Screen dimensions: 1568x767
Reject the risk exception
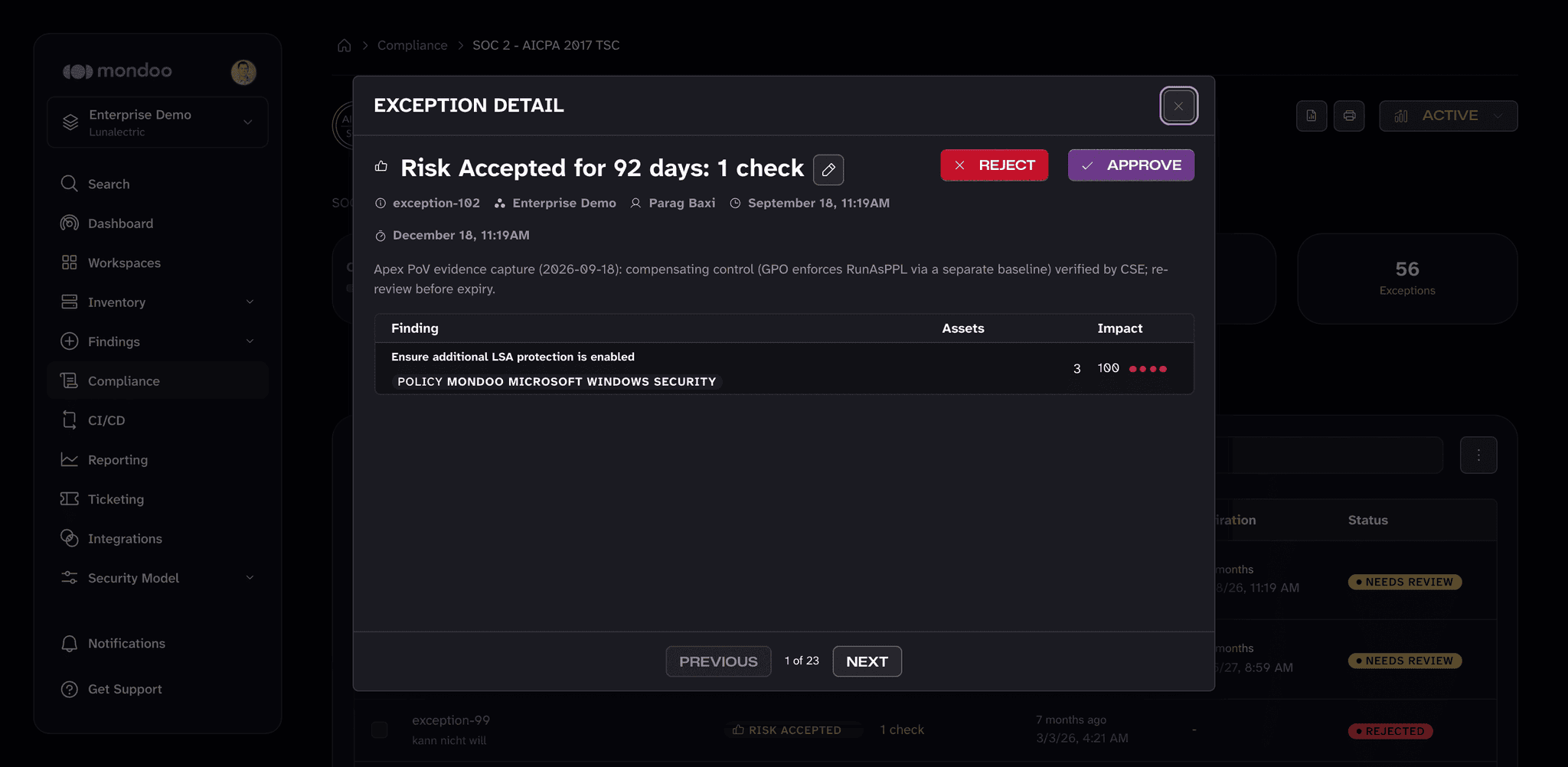click(994, 165)
